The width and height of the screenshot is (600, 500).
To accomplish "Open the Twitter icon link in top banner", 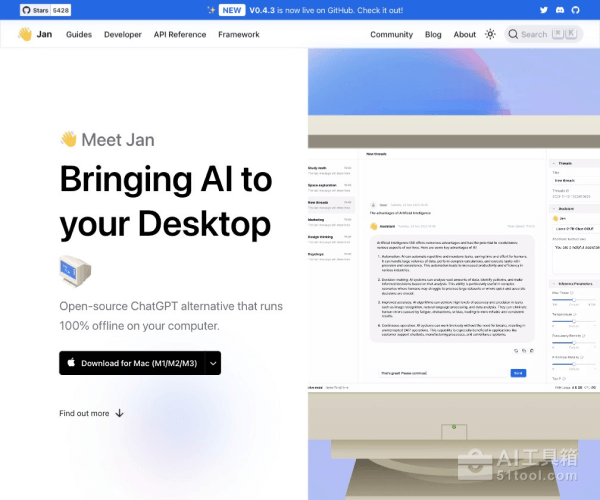I will point(545,10).
